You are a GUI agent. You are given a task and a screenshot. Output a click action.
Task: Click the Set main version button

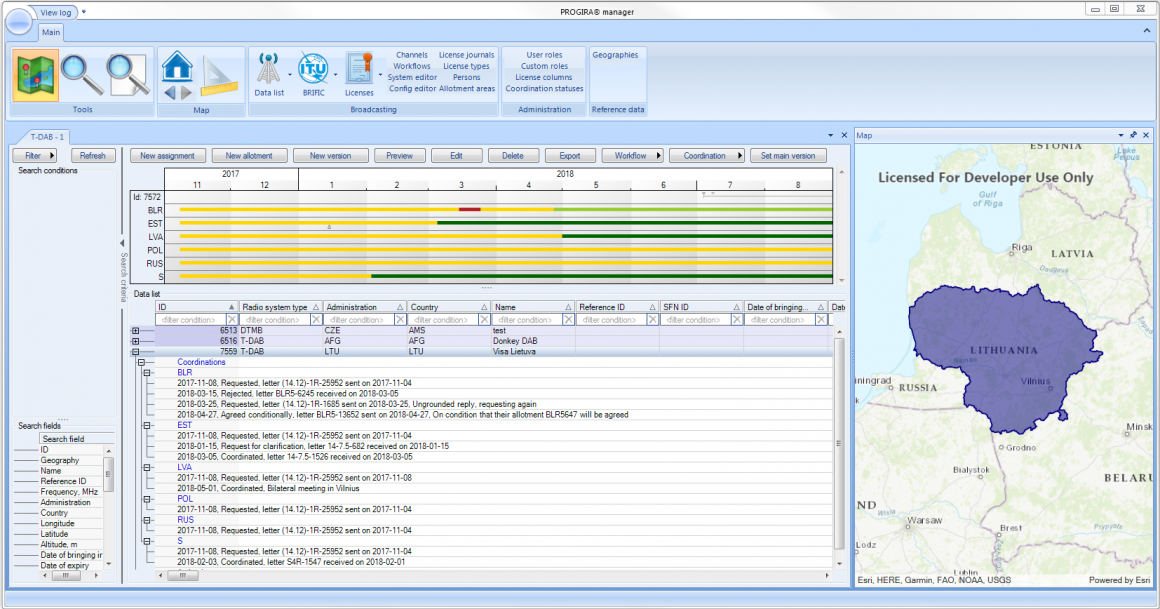[788, 155]
